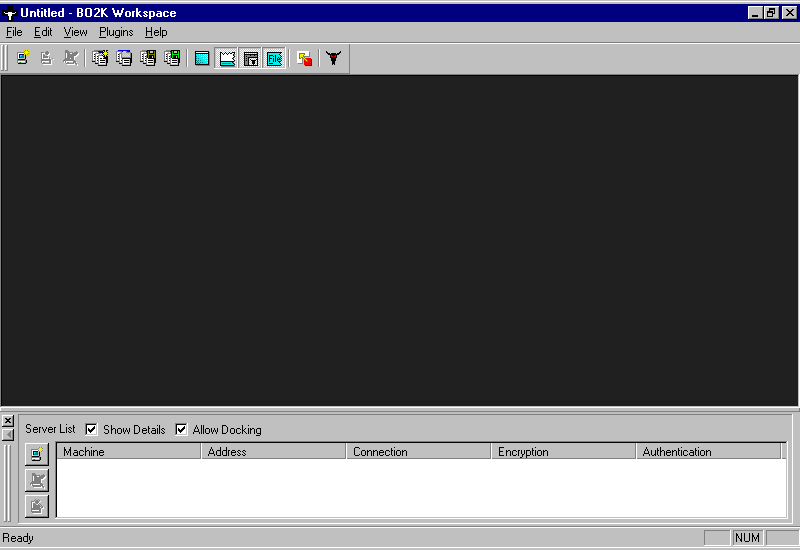Click the Machine column header
800x550 pixels.
[128, 452]
